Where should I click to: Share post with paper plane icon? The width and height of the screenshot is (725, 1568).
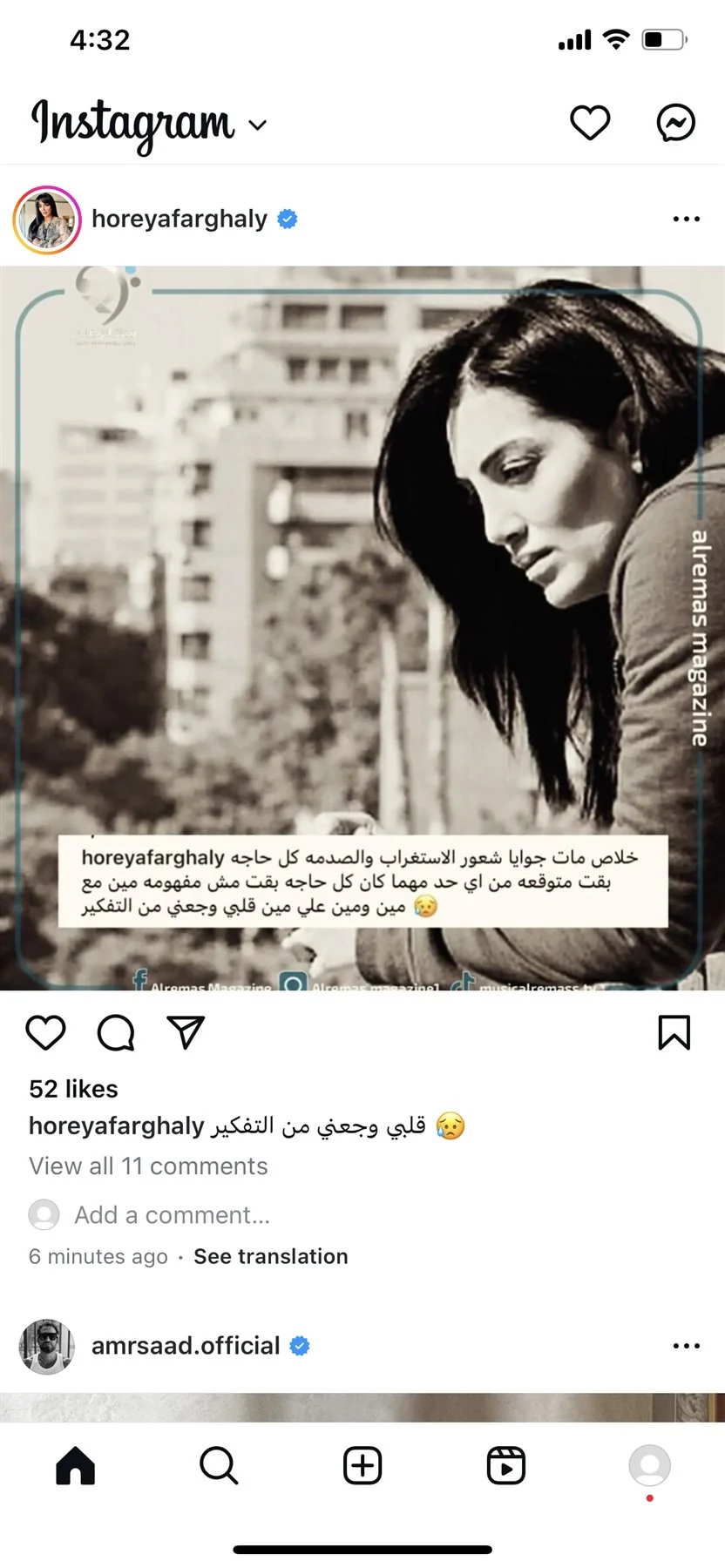186,1032
